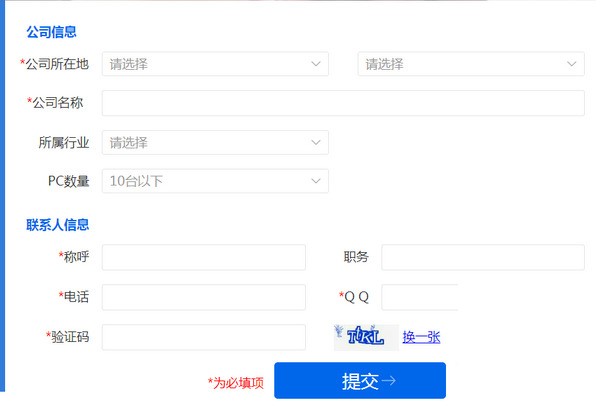Click the 换一张 link to refresh captcha
The image size is (613, 406).
[421, 337]
